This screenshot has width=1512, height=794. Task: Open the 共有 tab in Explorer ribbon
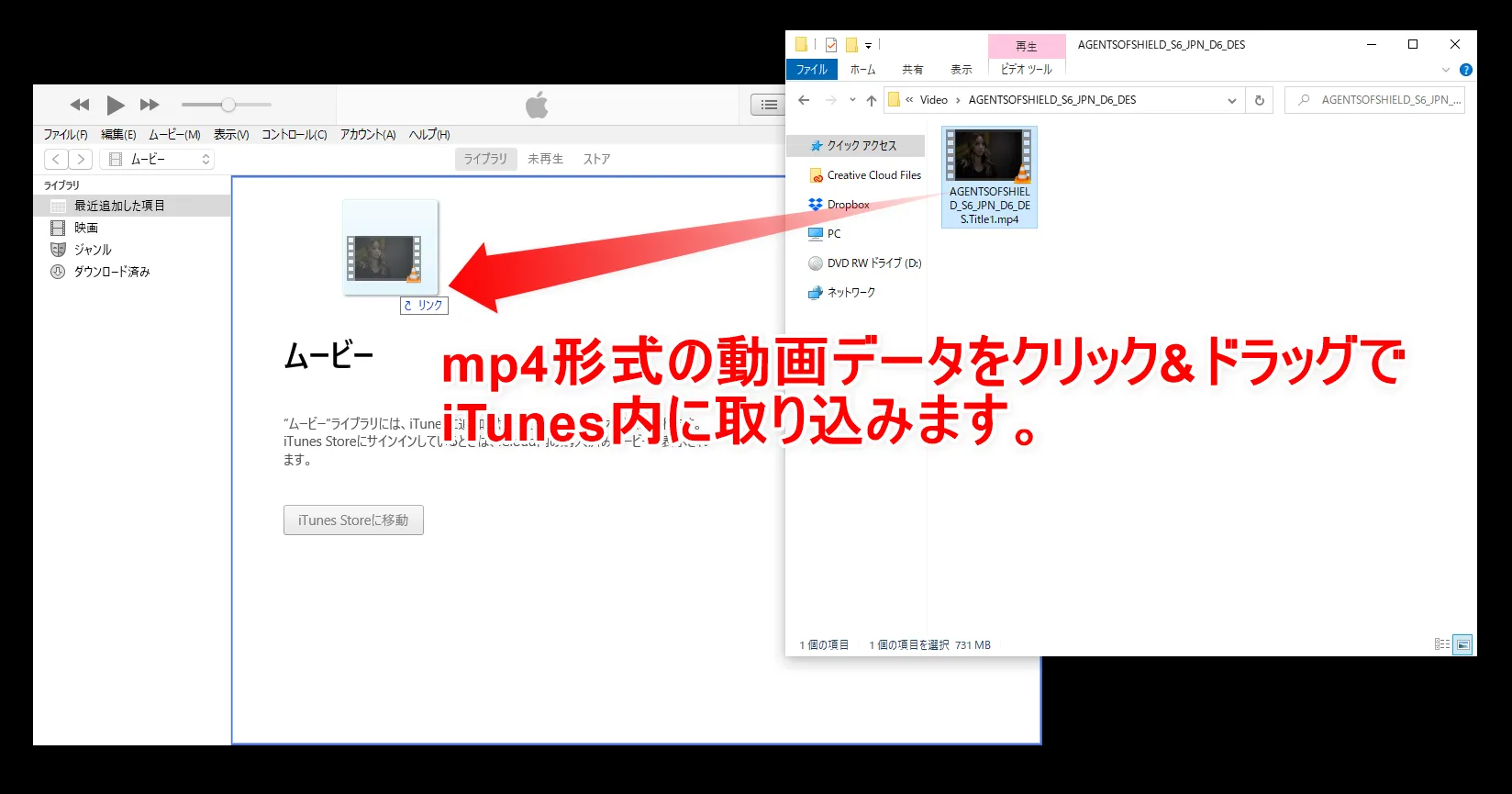pyautogui.click(x=913, y=70)
